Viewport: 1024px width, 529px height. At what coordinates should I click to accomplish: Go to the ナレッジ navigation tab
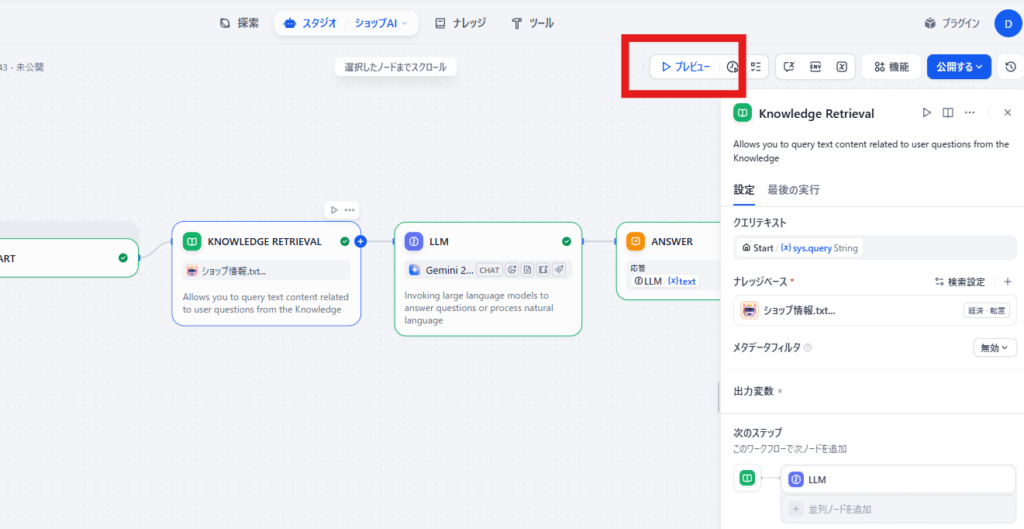461,23
